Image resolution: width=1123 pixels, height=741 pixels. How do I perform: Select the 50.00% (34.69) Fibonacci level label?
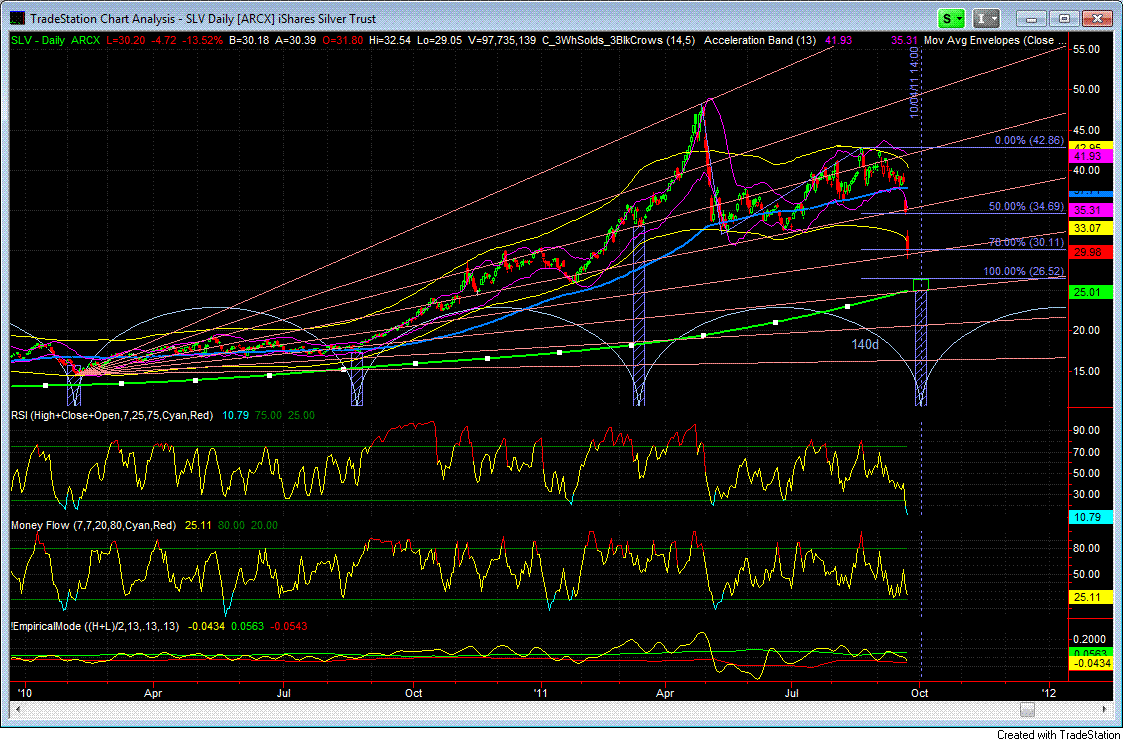[x=1026, y=206]
